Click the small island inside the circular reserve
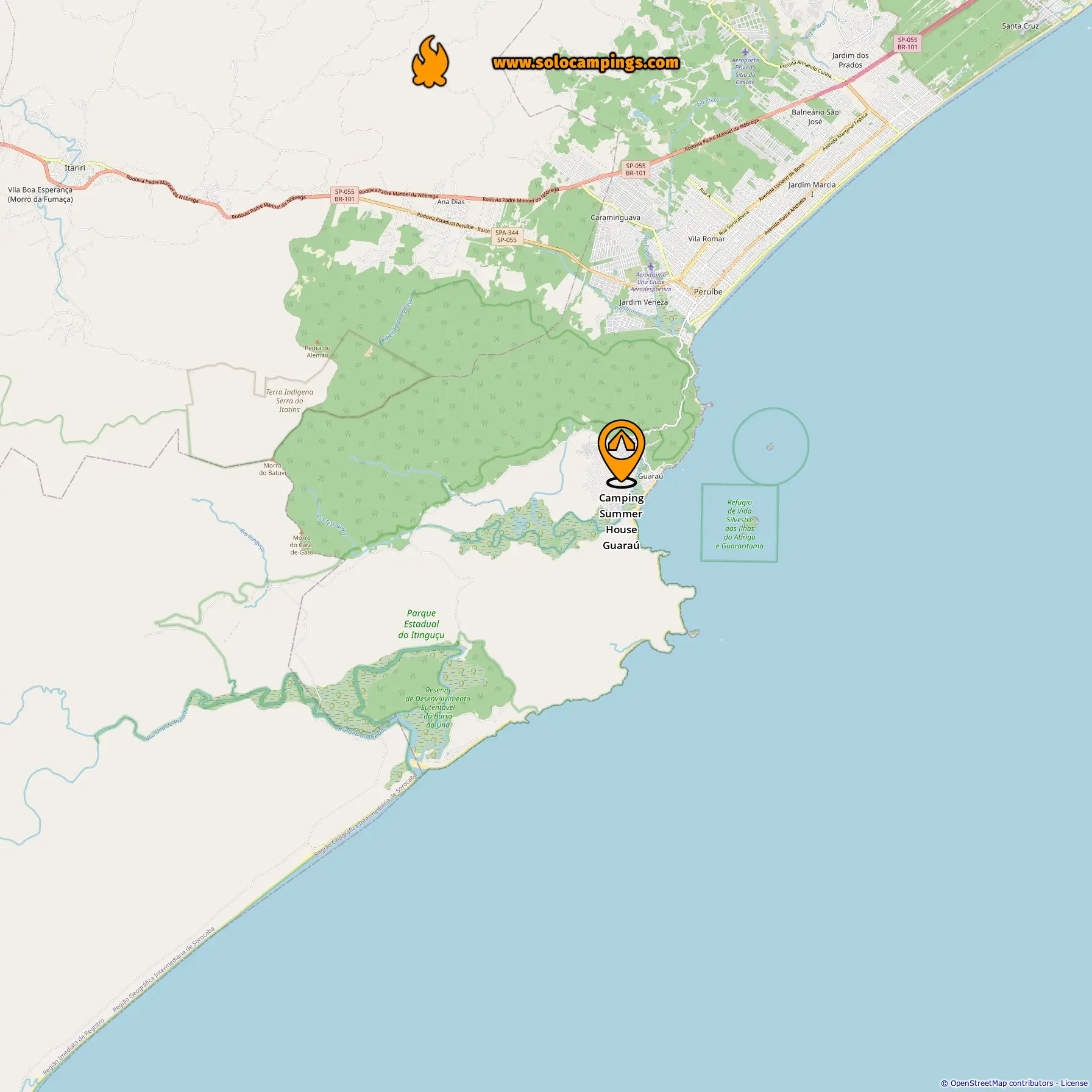Image resolution: width=1092 pixels, height=1092 pixels. click(x=770, y=447)
